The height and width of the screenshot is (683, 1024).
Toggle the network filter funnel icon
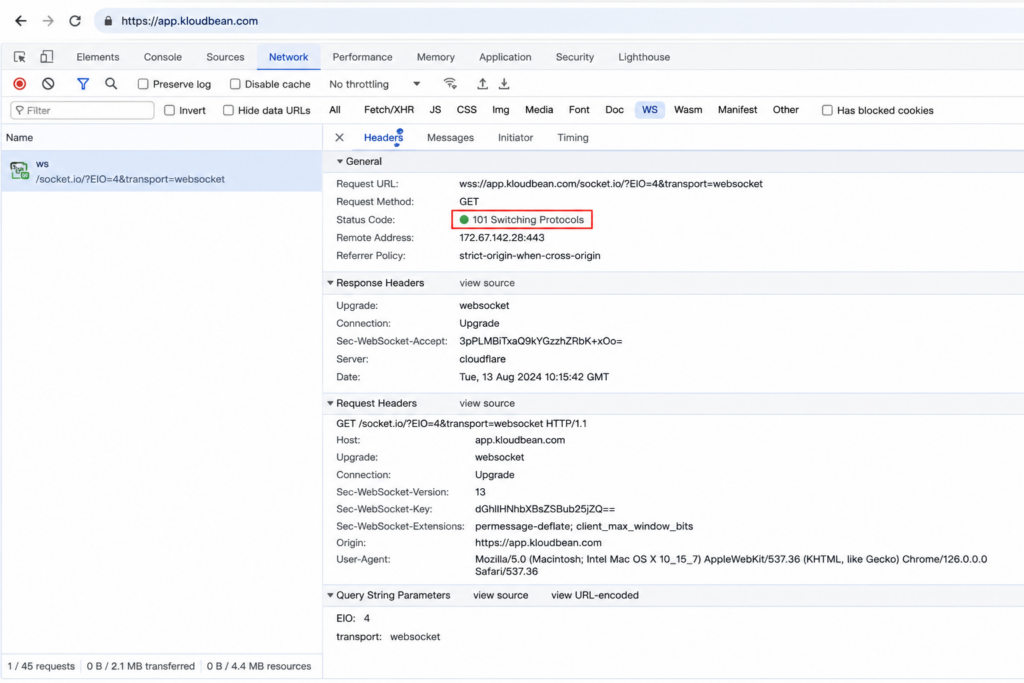point(83,84)
